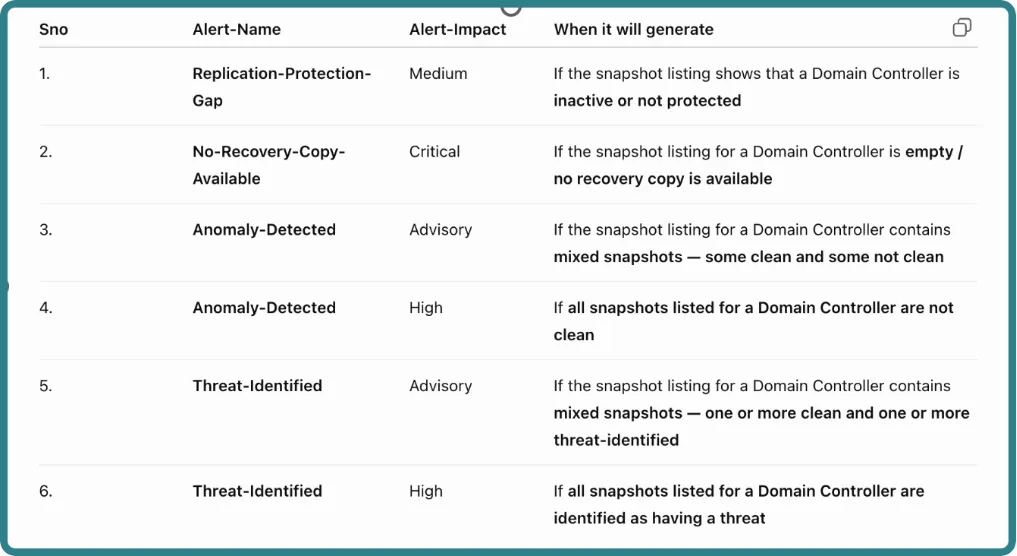Click Threat-Identified in row 5

pyautogui.click(x=257, y=385)
